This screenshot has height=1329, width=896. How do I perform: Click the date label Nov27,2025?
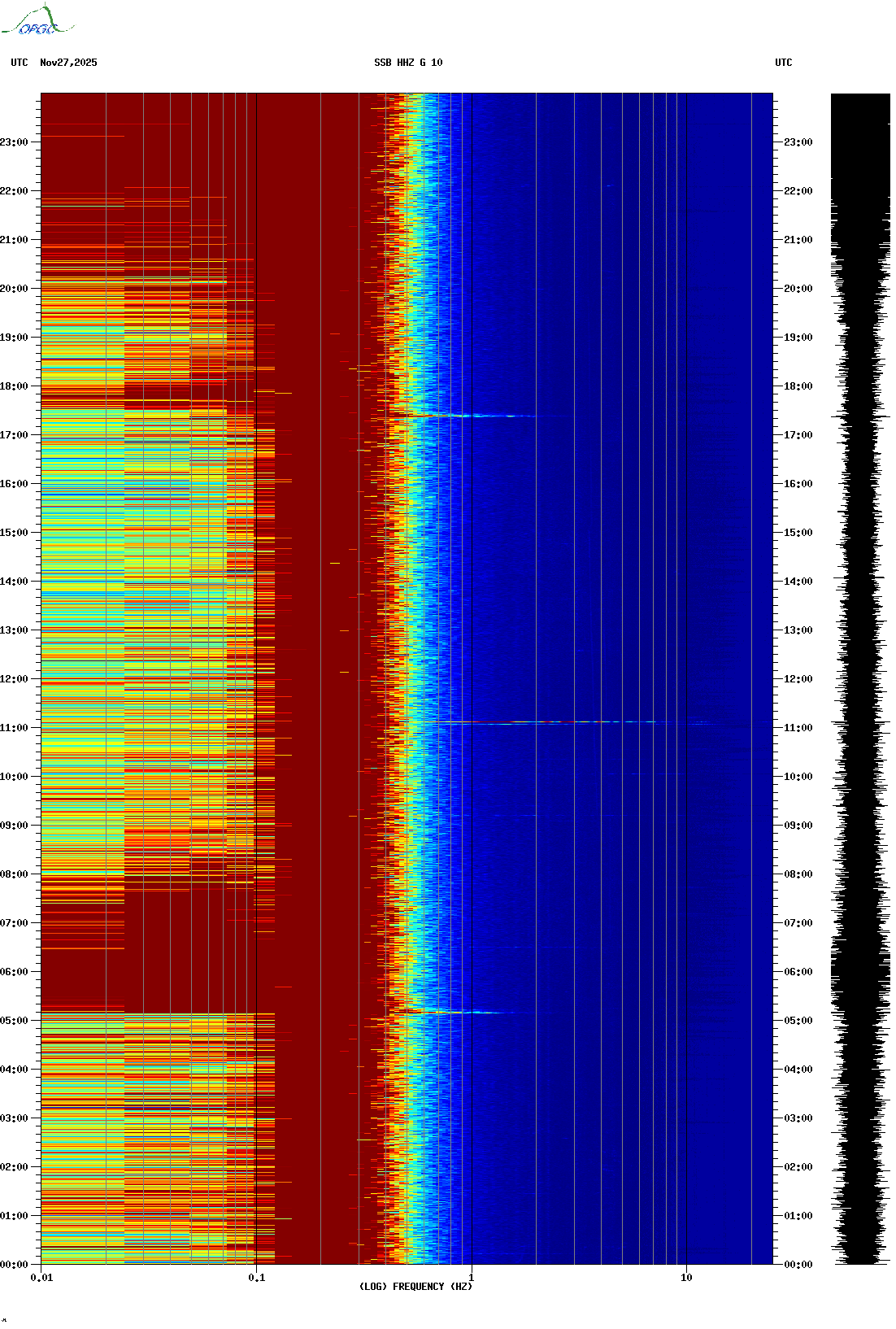coord(68,63)
